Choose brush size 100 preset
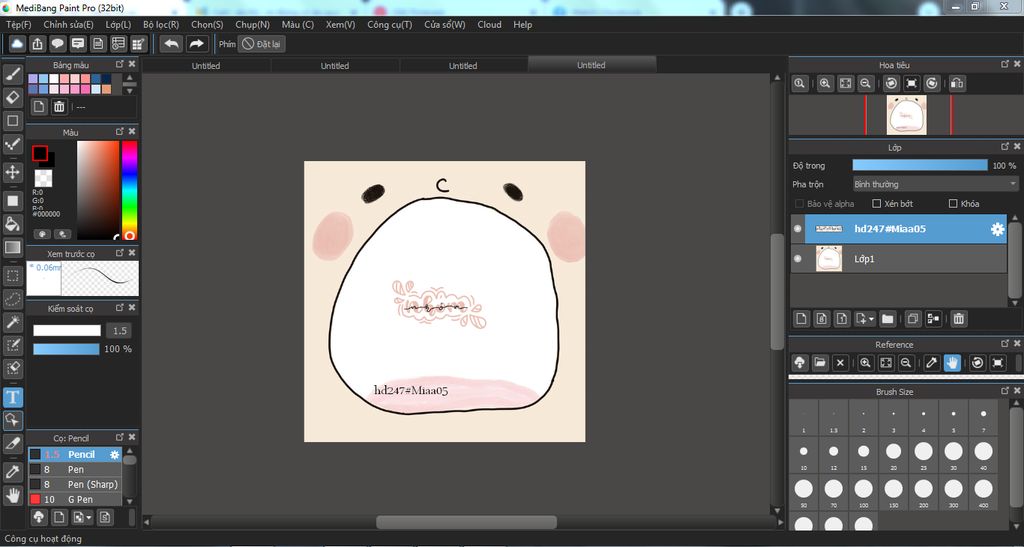Screen dimensions: 1024x547 click(x=863, y=492)
